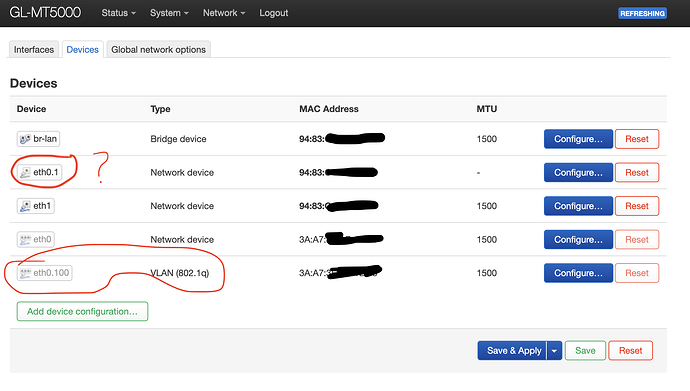Click the greyed eth0 device icon

pyautogui.click(x=25, y=240)
